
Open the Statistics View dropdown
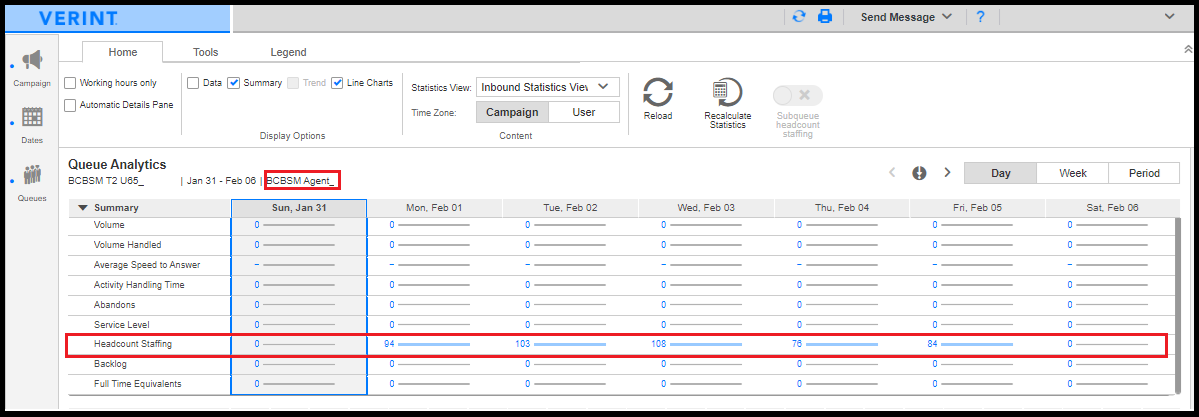pos(547,86)
